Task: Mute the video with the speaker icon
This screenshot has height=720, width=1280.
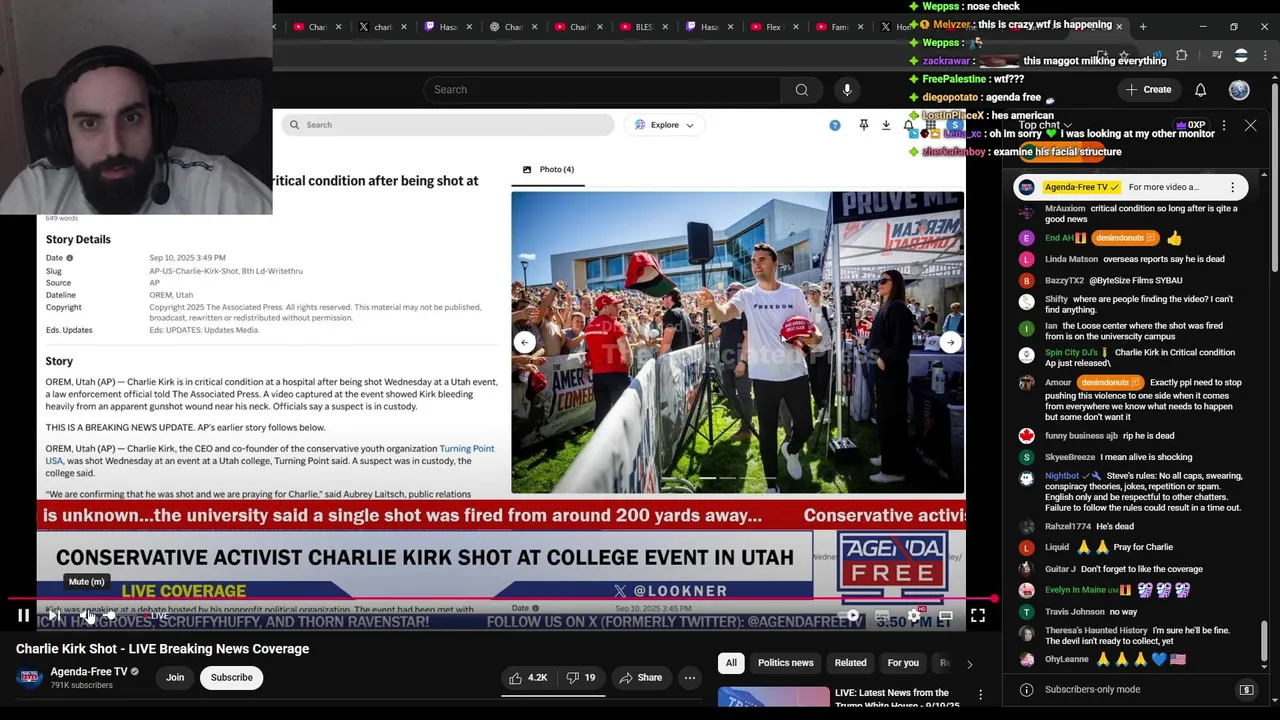Action: tap(88, 616)
